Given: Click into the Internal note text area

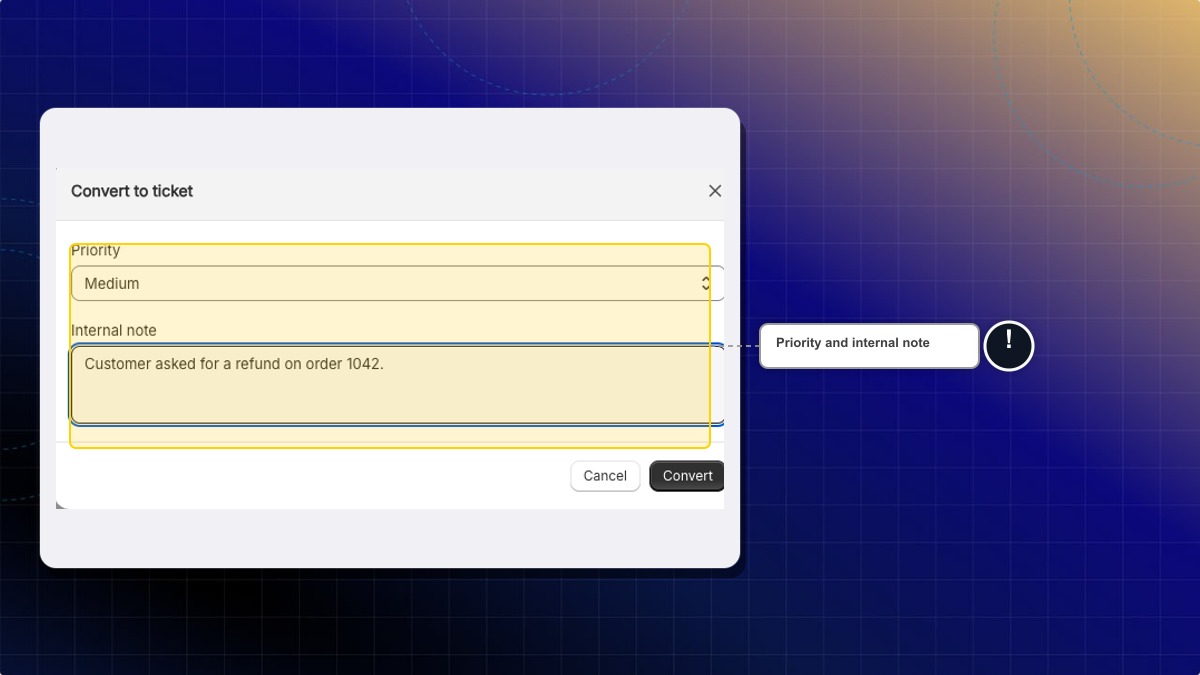Looking at the screenshot, I should 397,385.
